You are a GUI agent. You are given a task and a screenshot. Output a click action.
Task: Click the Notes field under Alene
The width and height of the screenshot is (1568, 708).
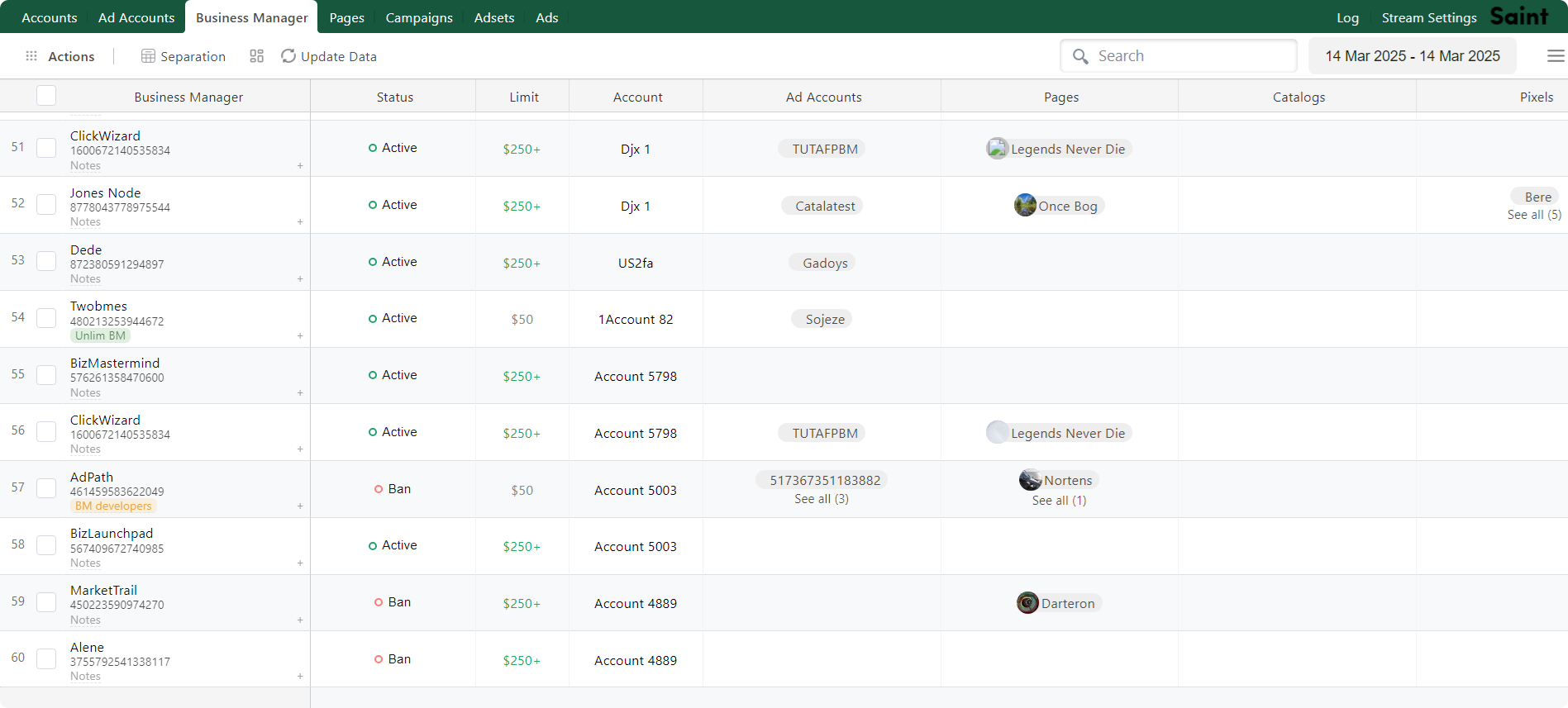click(85, 676)
